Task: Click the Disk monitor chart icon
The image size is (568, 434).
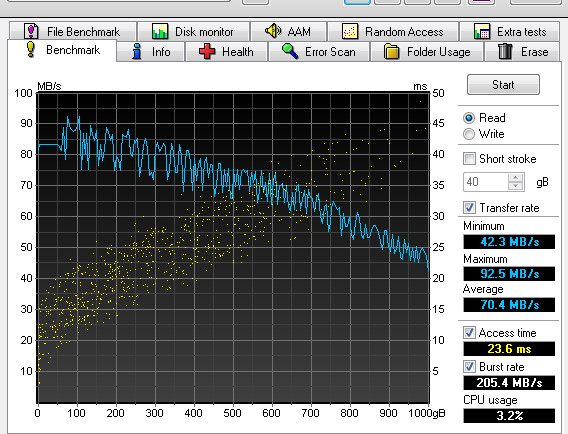Action: tap(160, 32)
